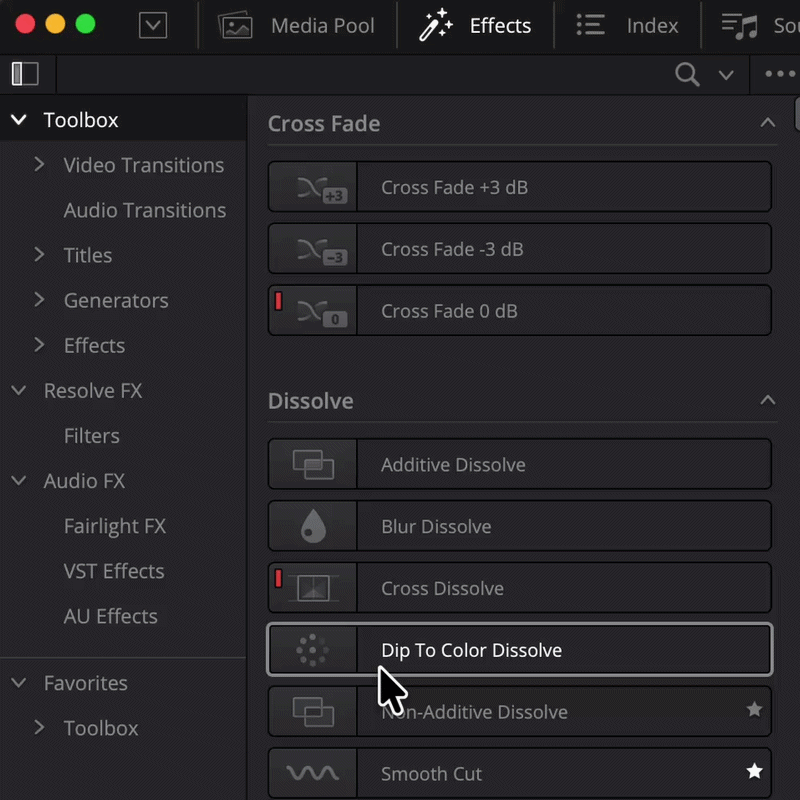800x800 pixels.
Task: Select Filters under Resolve FX
Action: [x=91, y=436]
